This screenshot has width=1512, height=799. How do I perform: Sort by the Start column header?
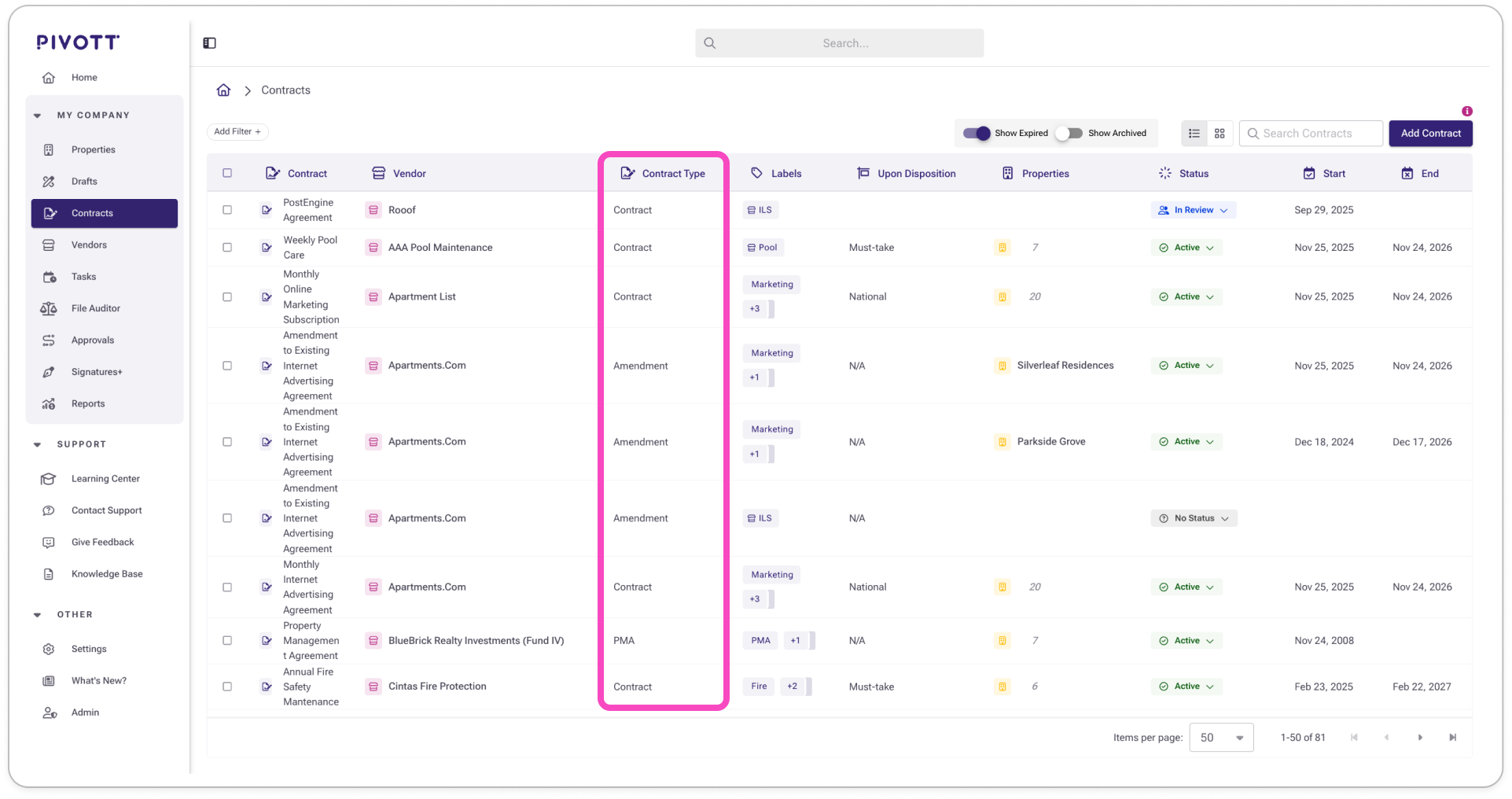click(1324, 174)
